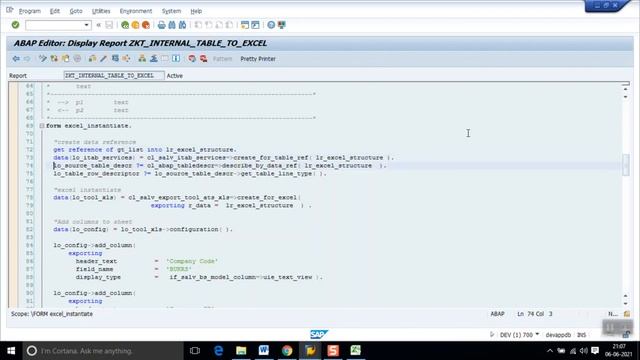Click the green Back icon in the standard toolbar
The image size is (640, 360).
(125, 25)
